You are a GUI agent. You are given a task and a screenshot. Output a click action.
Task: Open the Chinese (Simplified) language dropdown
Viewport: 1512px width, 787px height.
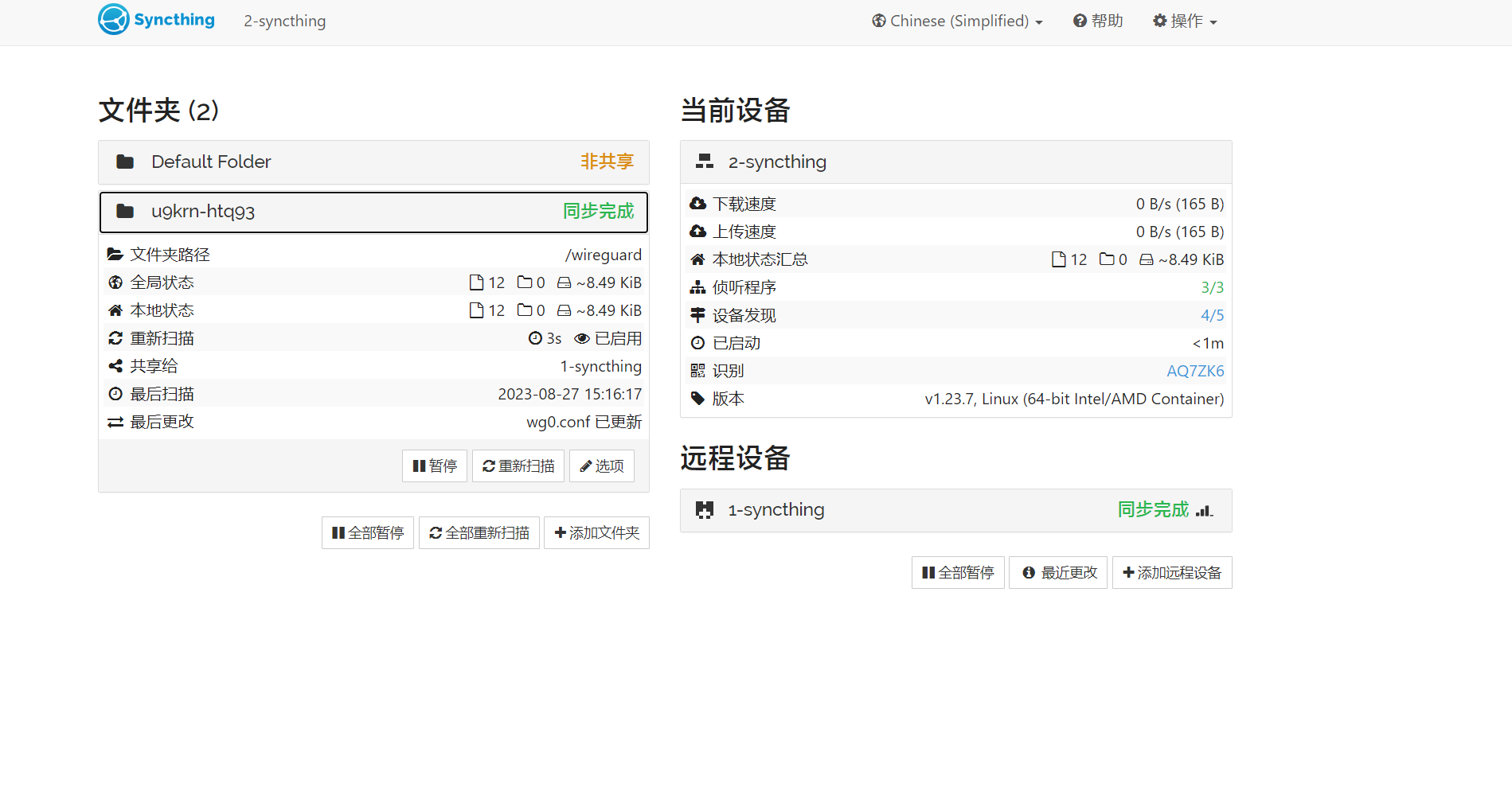(957, 21)
